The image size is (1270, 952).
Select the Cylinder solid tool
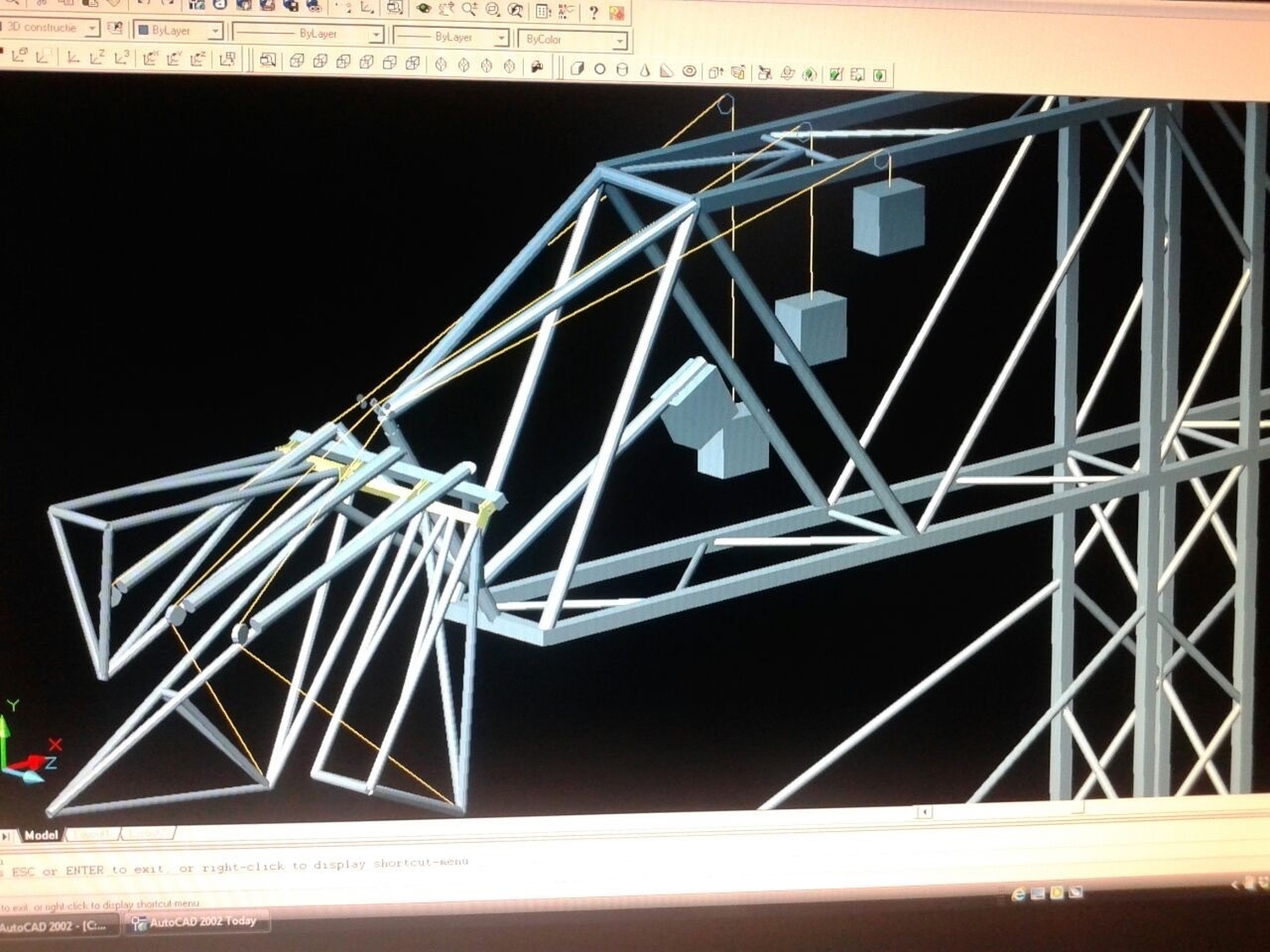tap(622, 70)
